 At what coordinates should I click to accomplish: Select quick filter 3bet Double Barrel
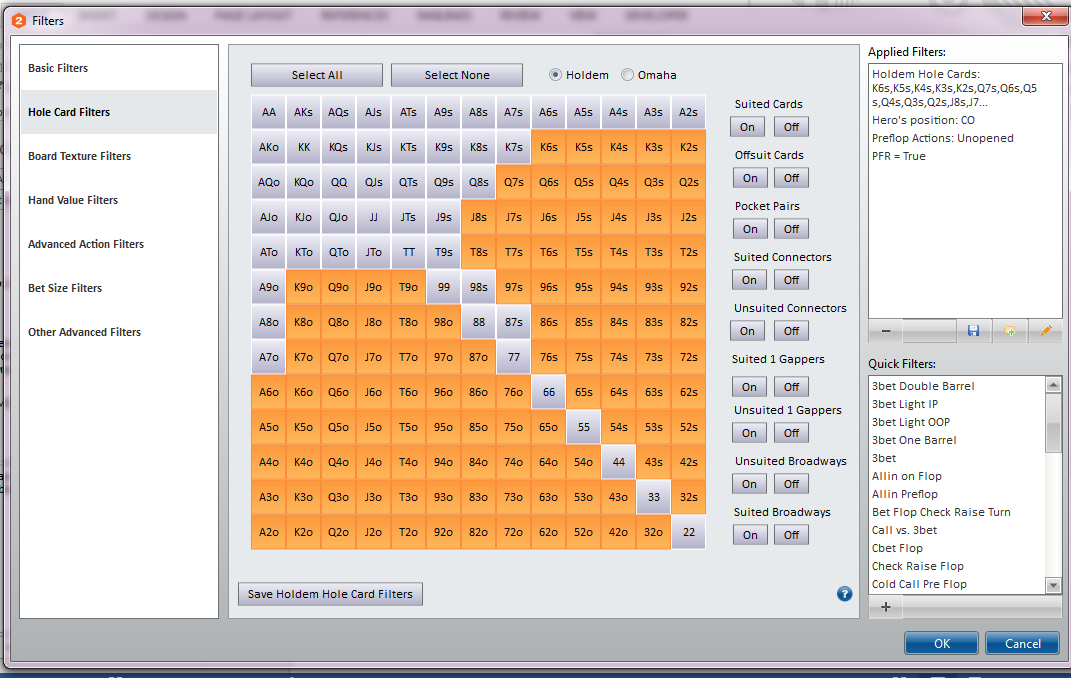pyautogui.click(x=923, y=386)
